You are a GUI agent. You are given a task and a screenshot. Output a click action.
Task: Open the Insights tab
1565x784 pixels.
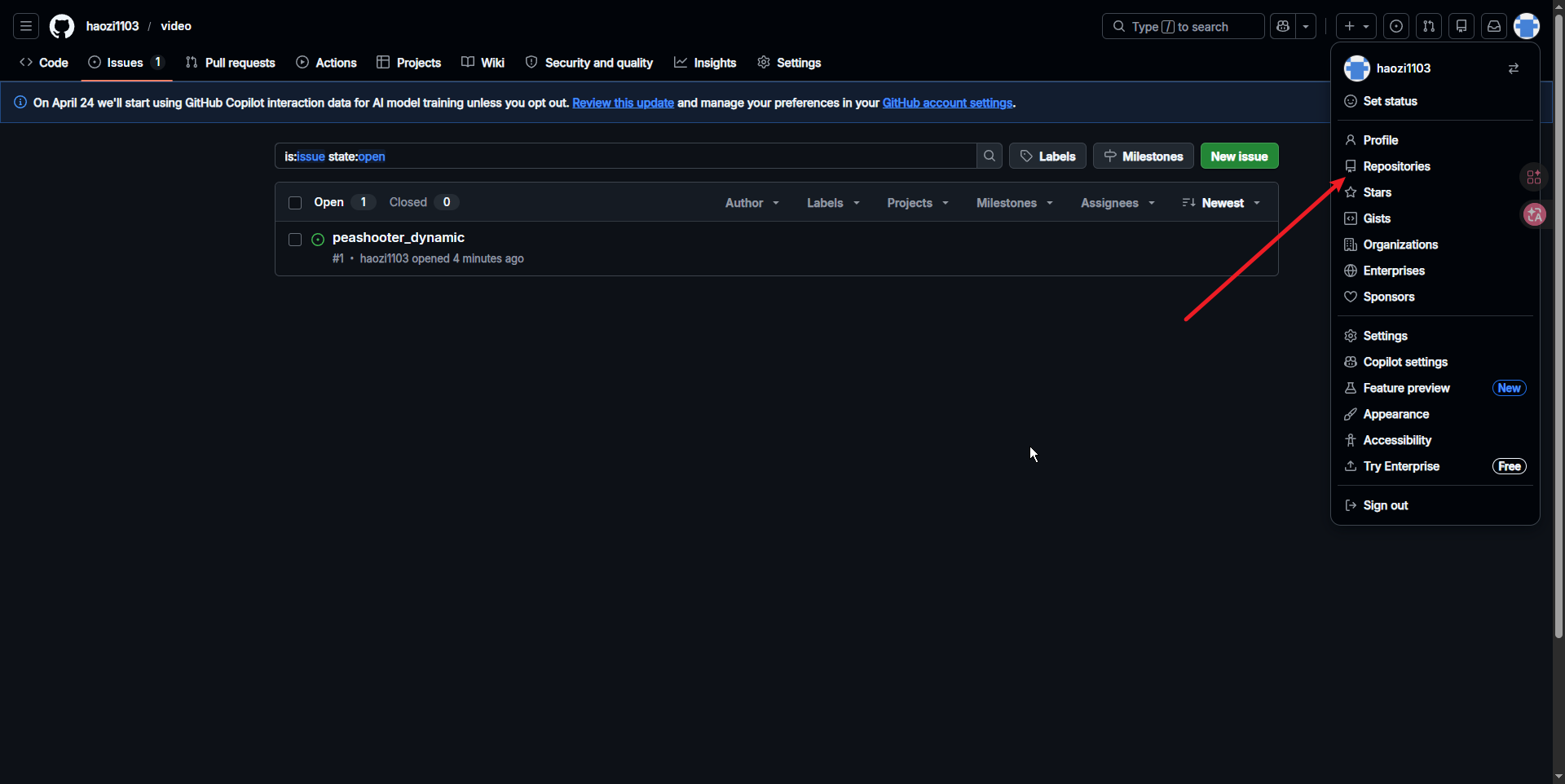tap(705, 63)
